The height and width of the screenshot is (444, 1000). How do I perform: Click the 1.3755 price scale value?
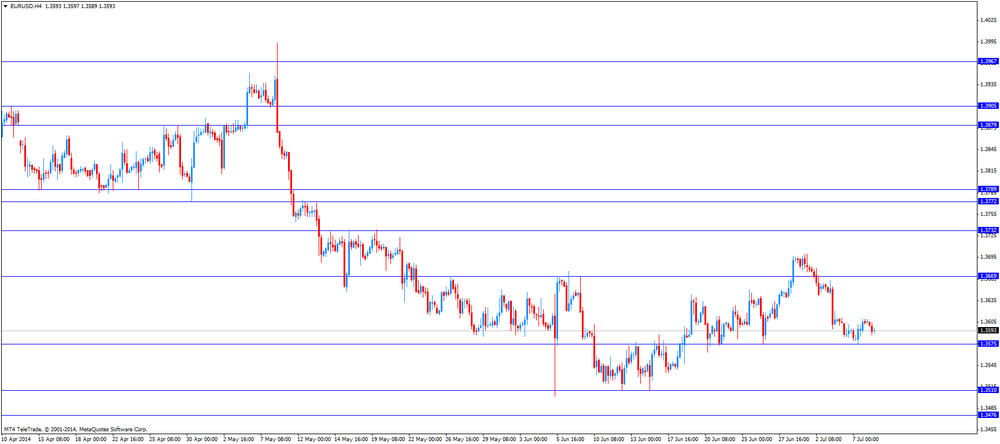[x=989, y=214]
